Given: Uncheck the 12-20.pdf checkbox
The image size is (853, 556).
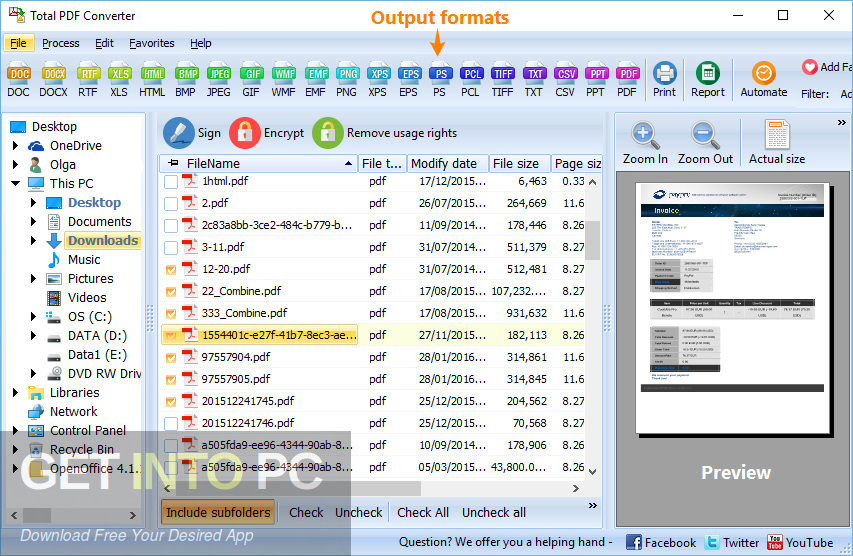Looking at the screenshot, I should tap(171, 269).
